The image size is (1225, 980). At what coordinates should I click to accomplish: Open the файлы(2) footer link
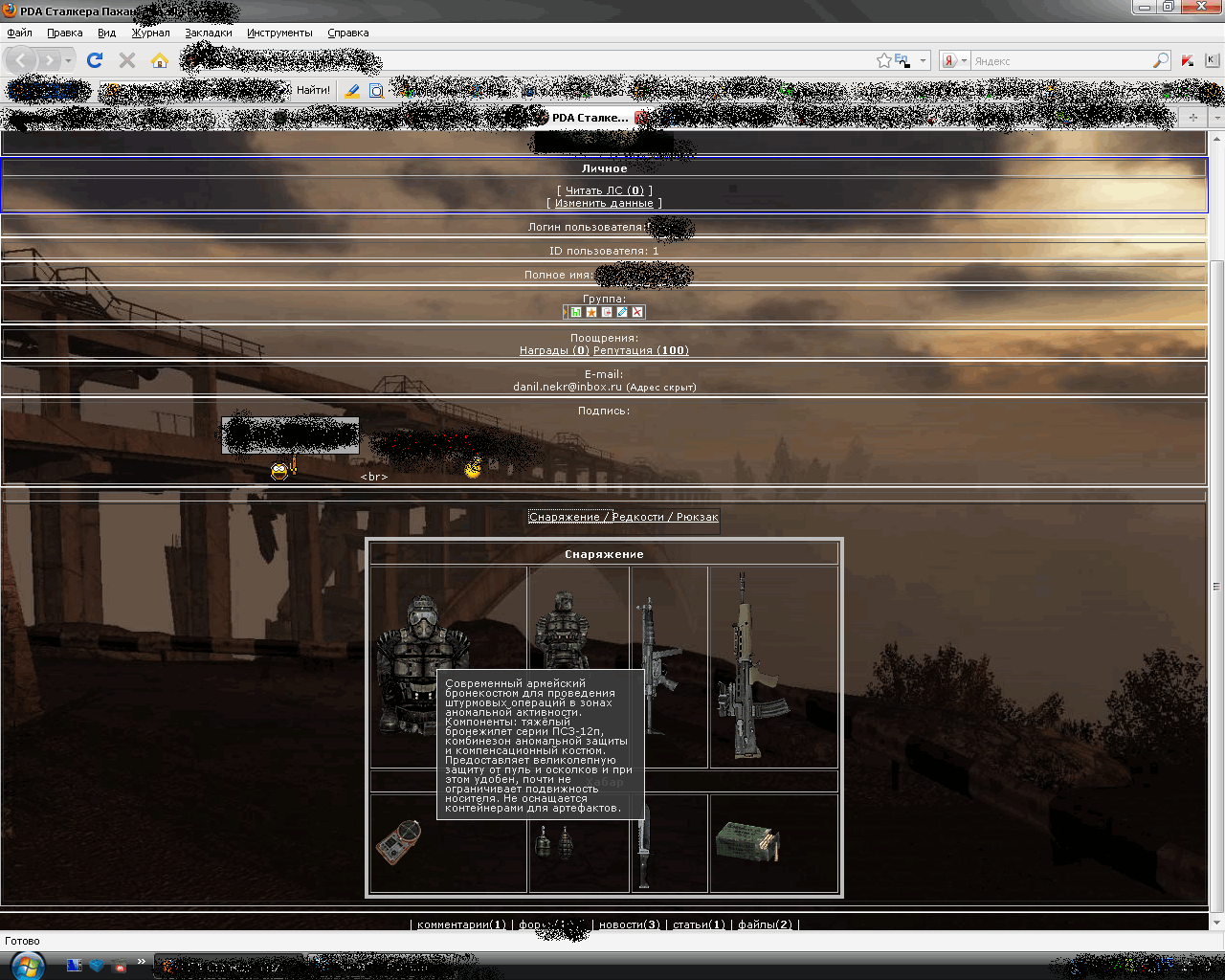pos(766,924)
